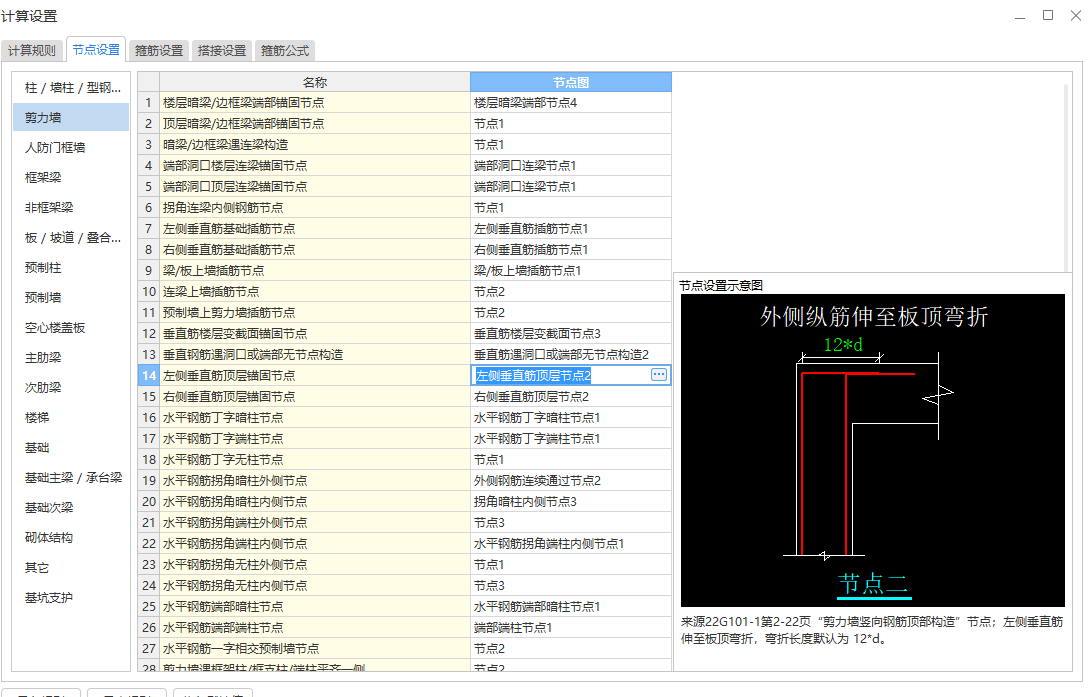
Task: Maximize the 计算设置 window
Action: click(1048, 15)
